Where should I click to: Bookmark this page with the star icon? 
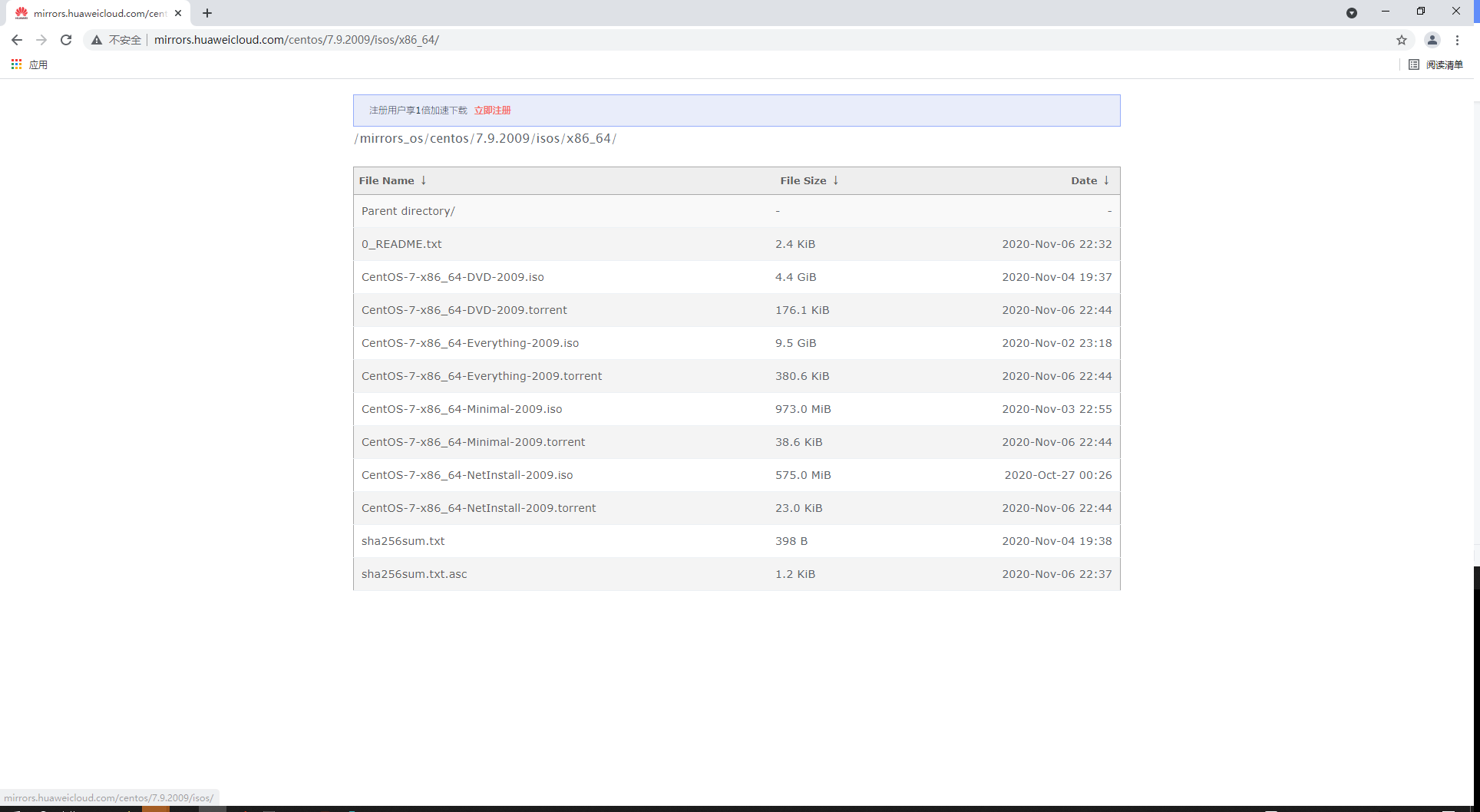pos(1402,40)
